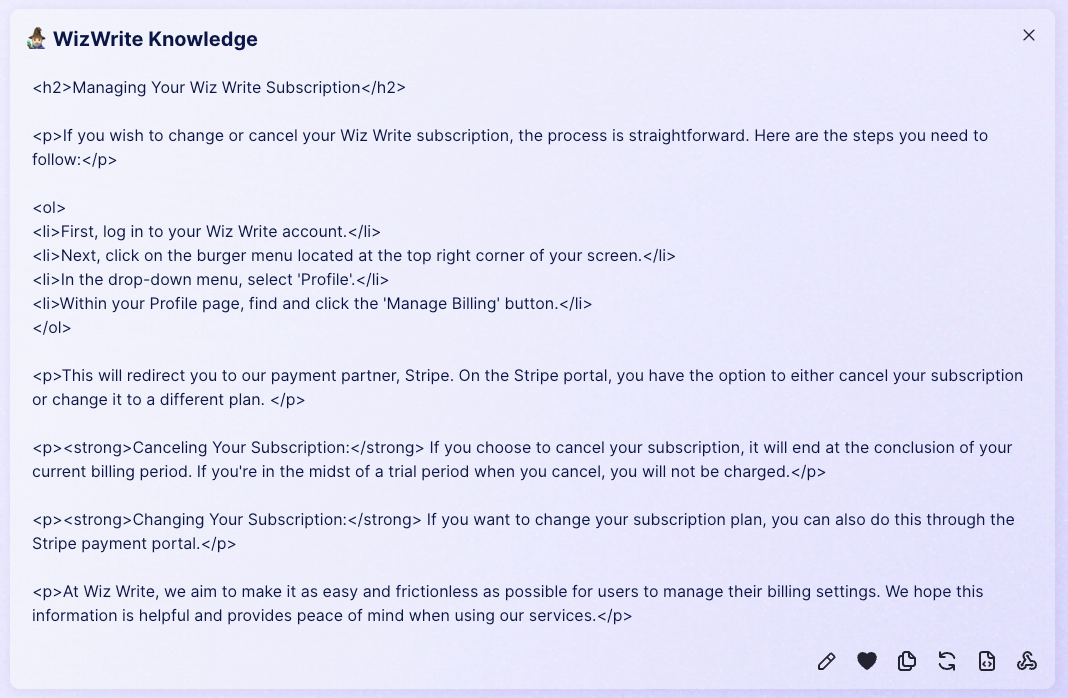Viewport: 1068px width, 698px height.
Task: Click the webhook icon
Action: click(x=1027, y=661)
